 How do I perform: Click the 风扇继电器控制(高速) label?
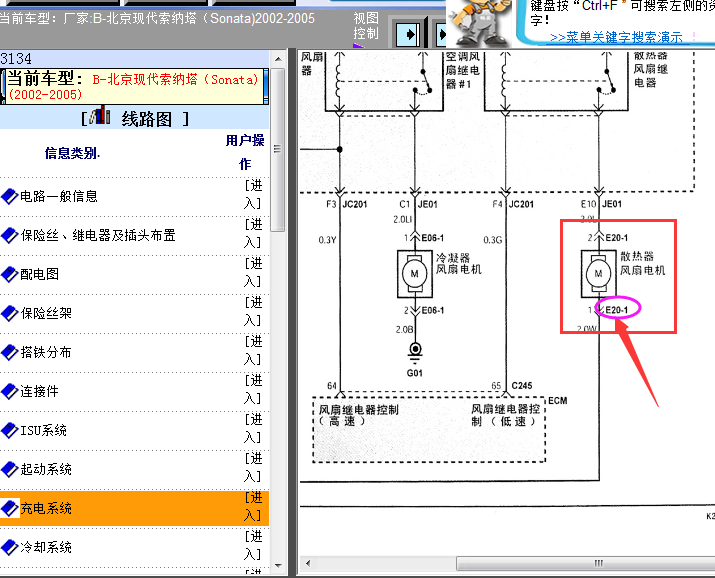(358, 415)
